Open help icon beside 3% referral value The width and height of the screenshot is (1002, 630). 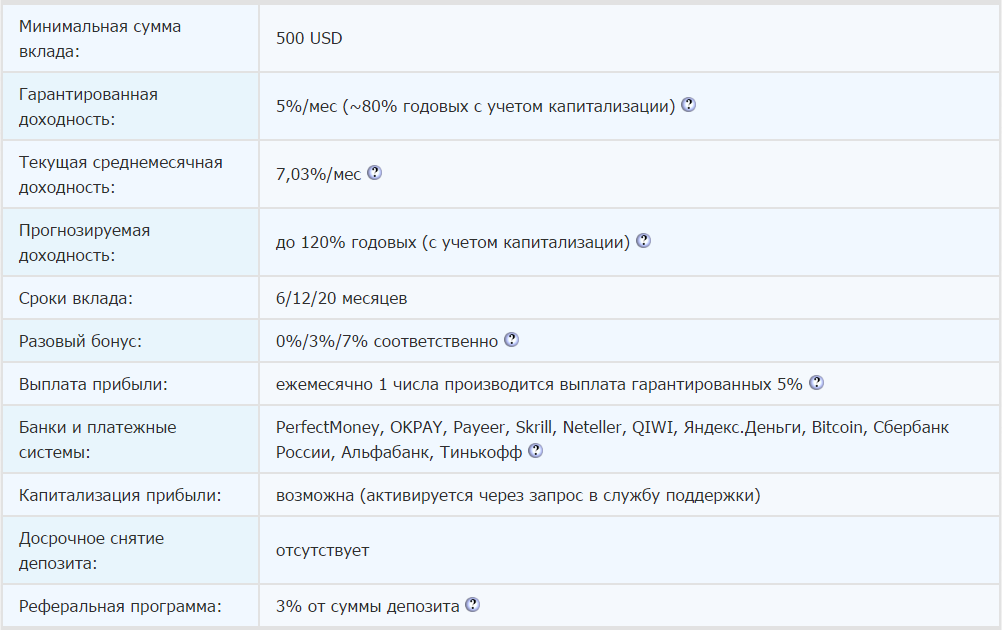tap(473, 605)
